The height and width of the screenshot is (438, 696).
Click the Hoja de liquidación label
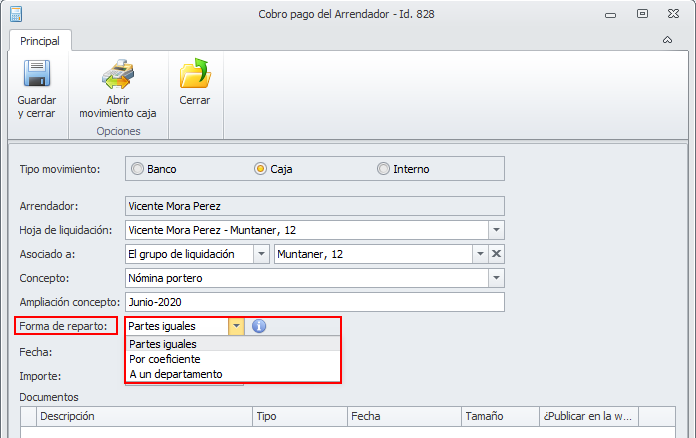click(x=66, y=230)
